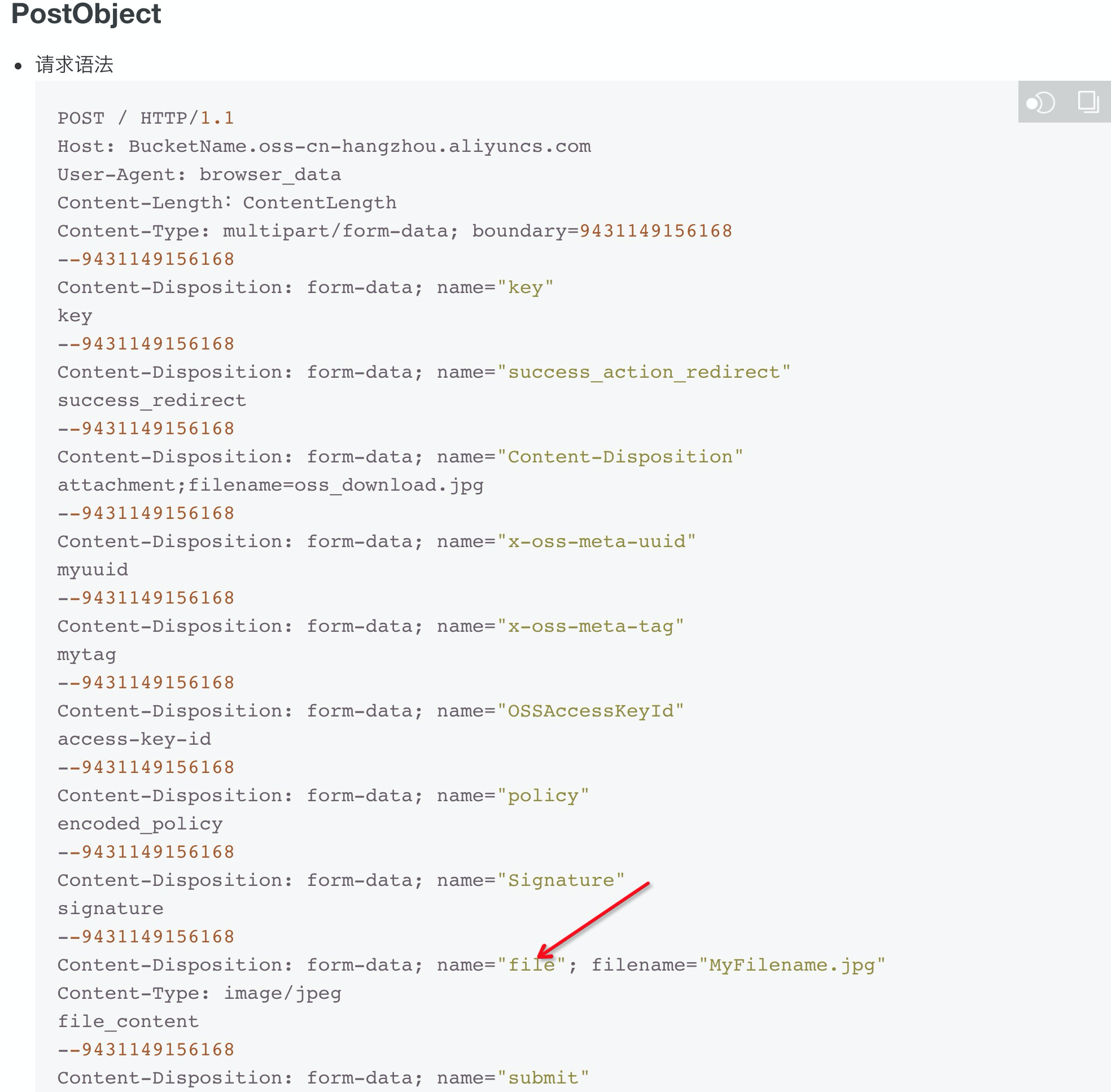
Task: Click the boundary=9431149156168 value
Action: point(655,230)
